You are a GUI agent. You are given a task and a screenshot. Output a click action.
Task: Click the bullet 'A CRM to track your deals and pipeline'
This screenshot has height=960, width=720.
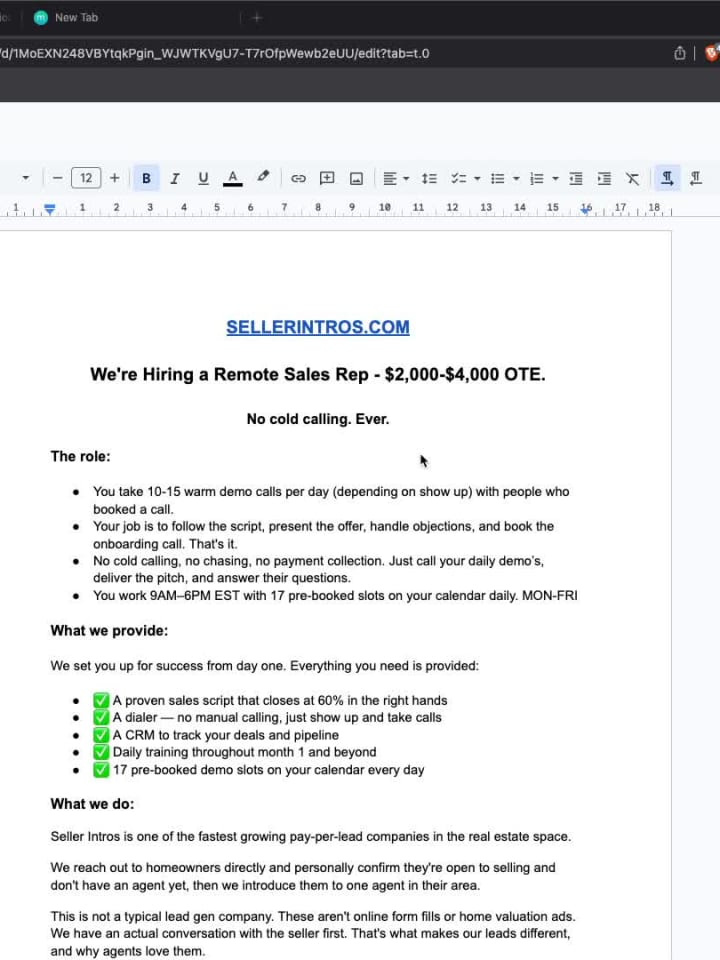point(225,735)
